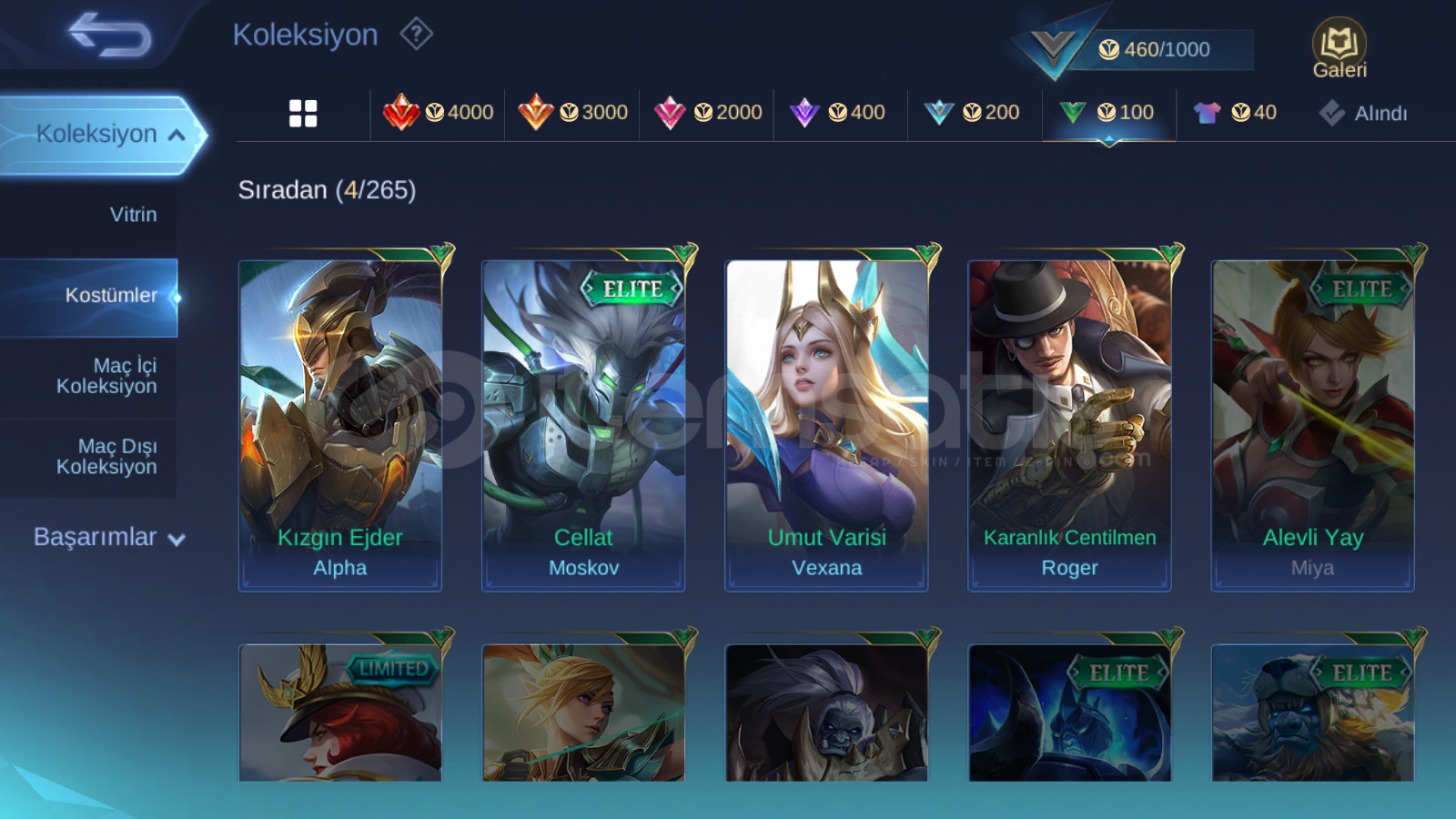Click the 460/1000 collection progress bar
Screen dimensions: 1456x819
[1160, 49]
